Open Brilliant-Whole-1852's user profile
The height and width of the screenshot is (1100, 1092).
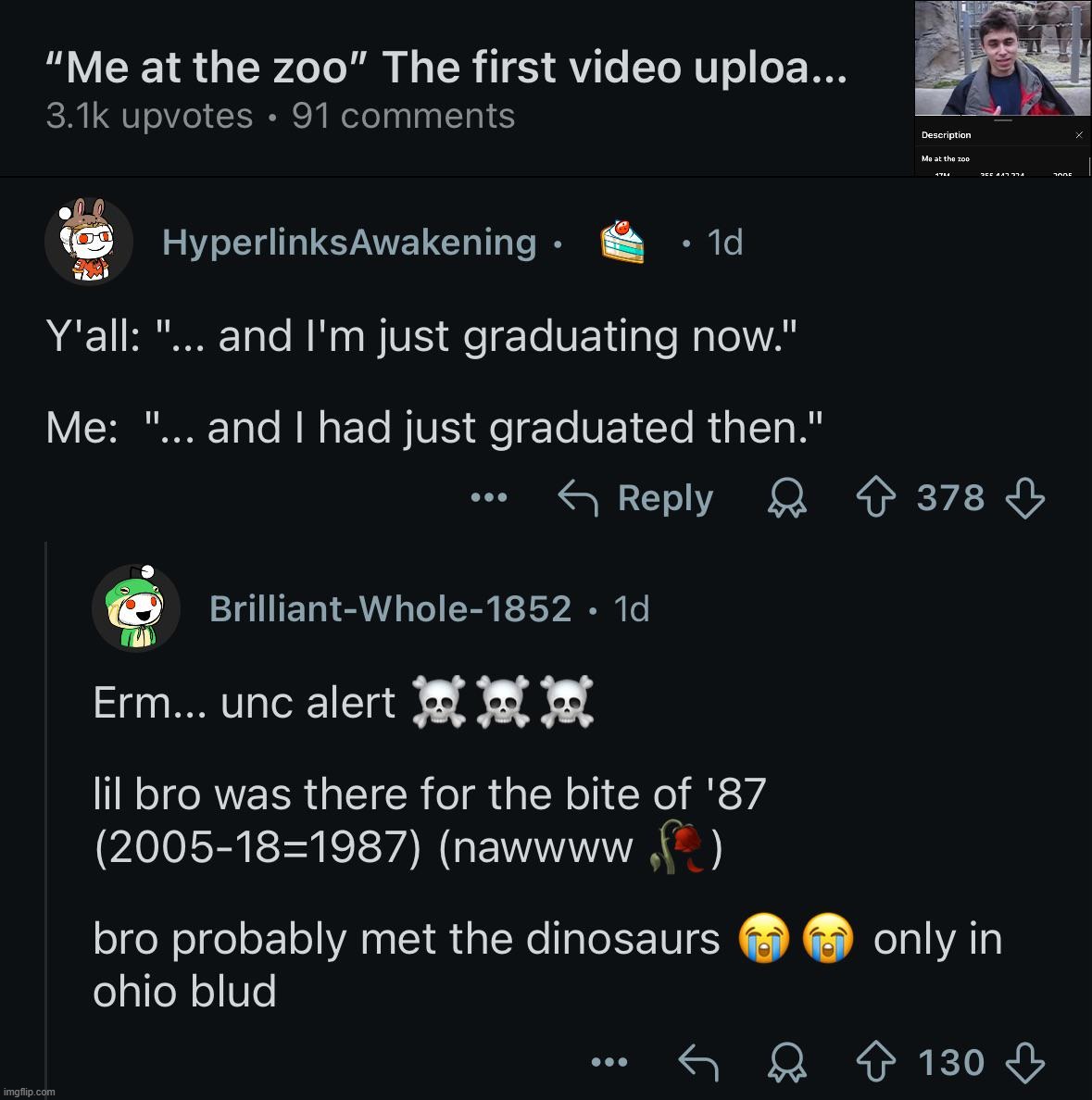390,608
